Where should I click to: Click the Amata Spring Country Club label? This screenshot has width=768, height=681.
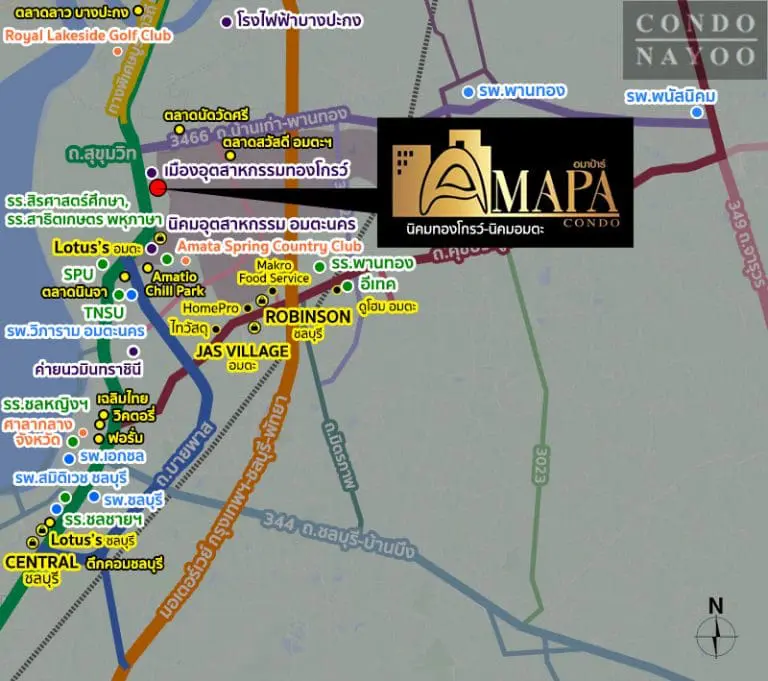click(269, 246)
